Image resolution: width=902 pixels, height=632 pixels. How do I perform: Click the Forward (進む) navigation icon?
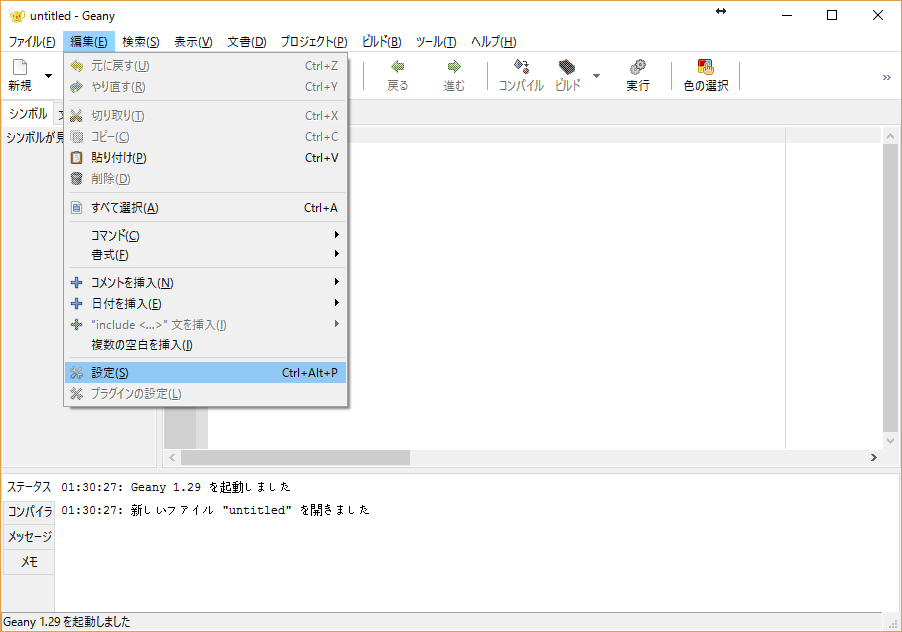coord(454,67)
